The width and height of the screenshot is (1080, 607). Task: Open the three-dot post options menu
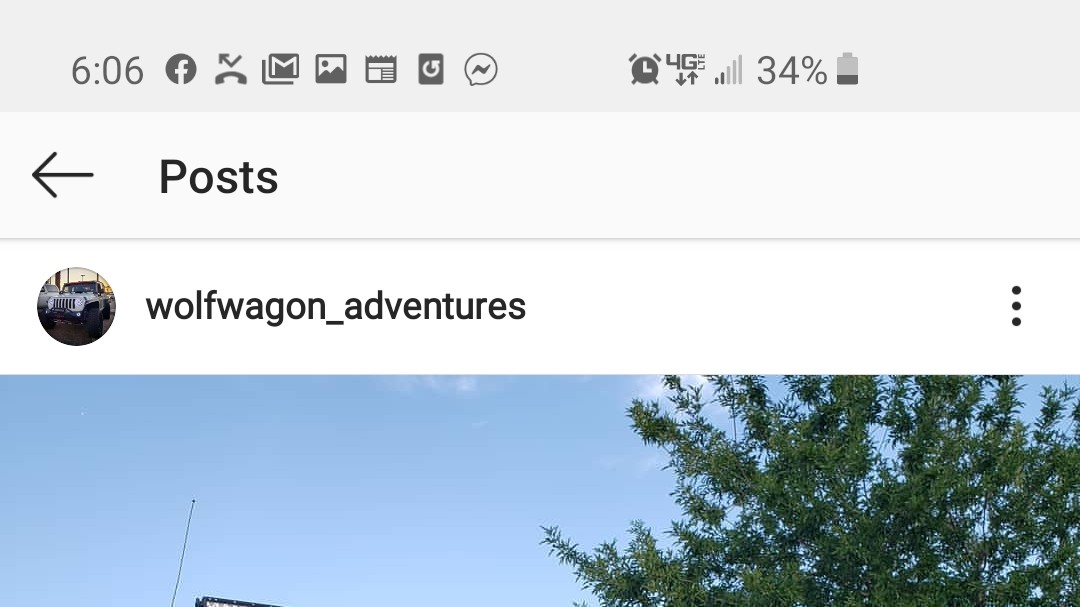(x=1016, y=306)
